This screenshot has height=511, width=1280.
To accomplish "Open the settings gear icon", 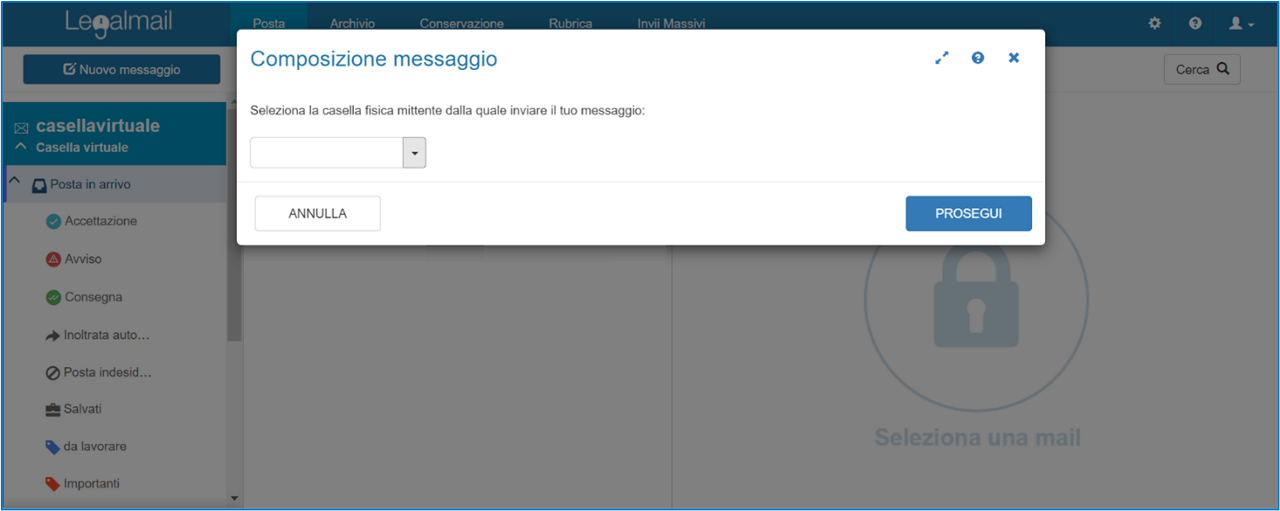I will pos(1155,23).
